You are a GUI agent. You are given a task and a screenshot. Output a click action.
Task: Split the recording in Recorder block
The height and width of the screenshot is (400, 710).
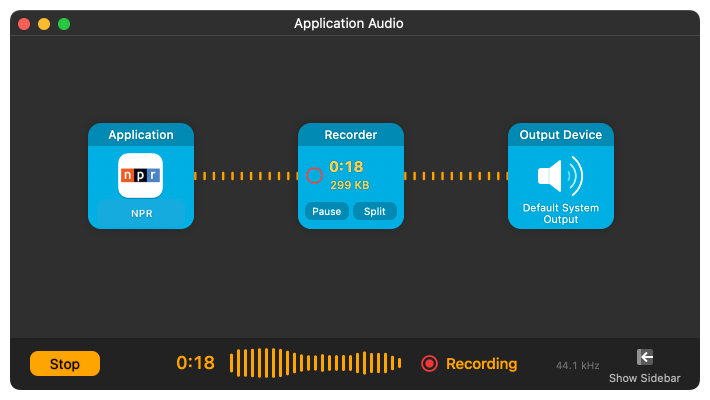(x=374, y=212)
